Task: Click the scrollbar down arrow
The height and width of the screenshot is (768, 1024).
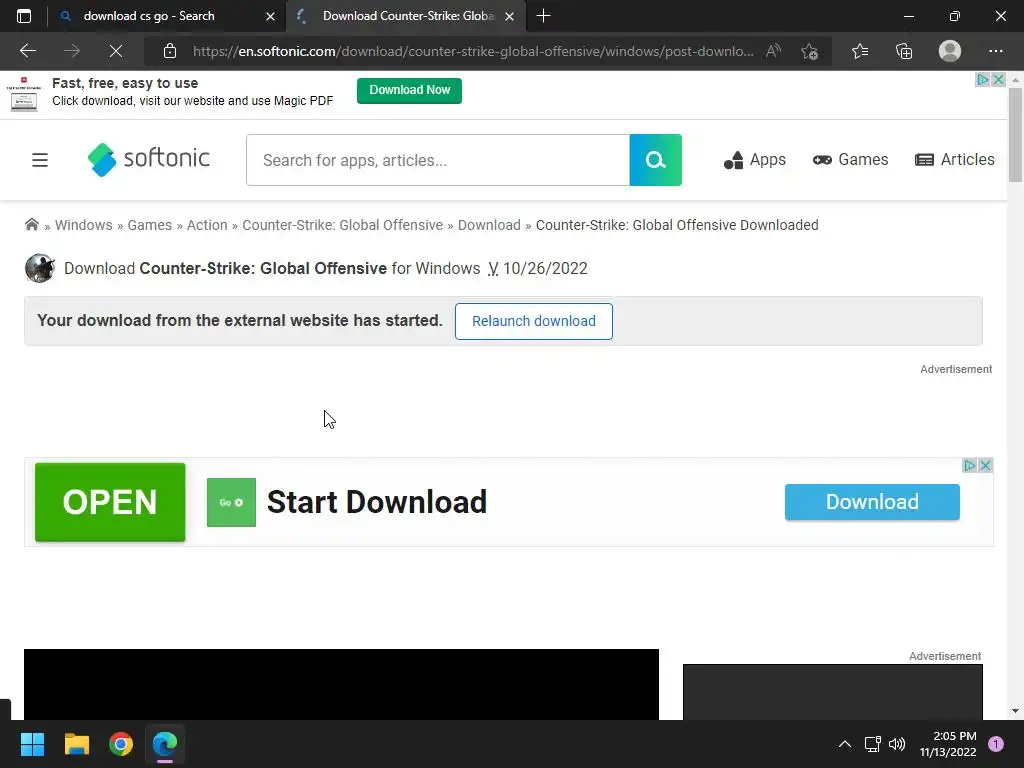Action: [x=1015, y=711]
